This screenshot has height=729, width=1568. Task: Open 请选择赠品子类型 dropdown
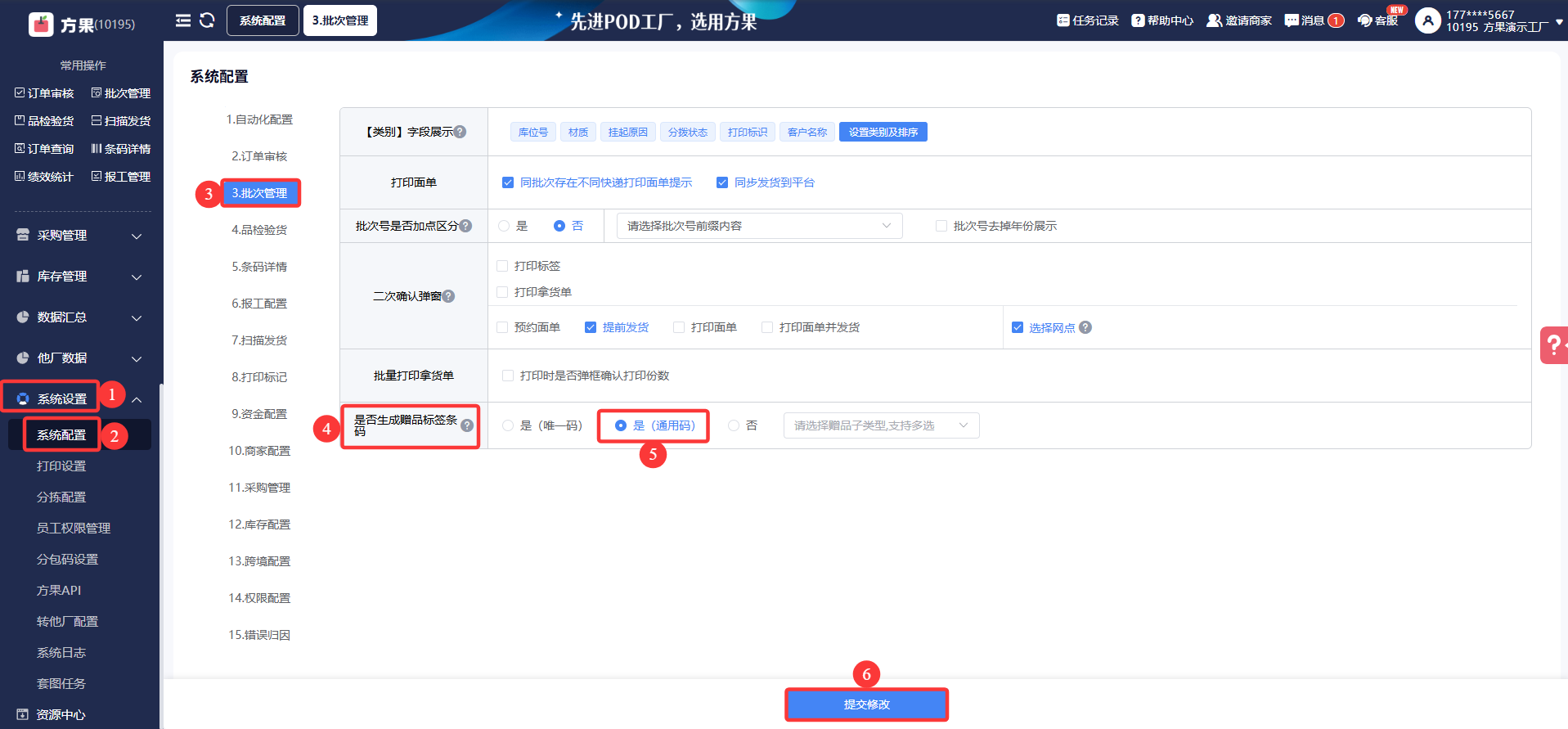coord(882,425)
